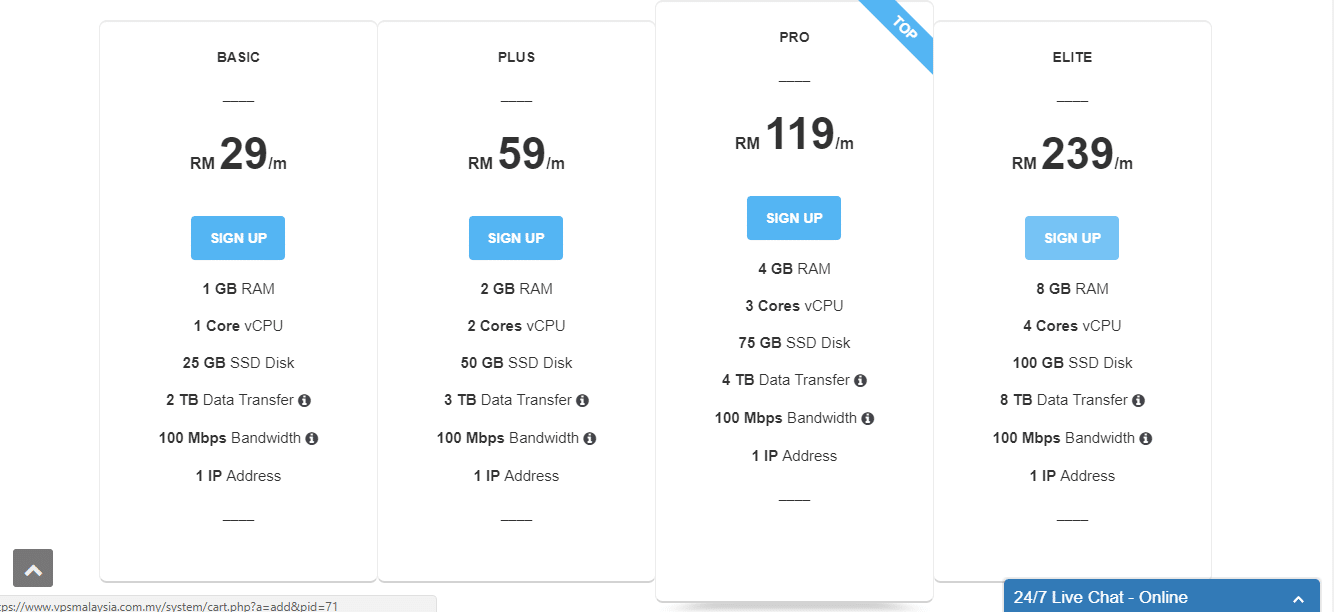Click SIGN UP on the Elite plan

pos(1071,237)
